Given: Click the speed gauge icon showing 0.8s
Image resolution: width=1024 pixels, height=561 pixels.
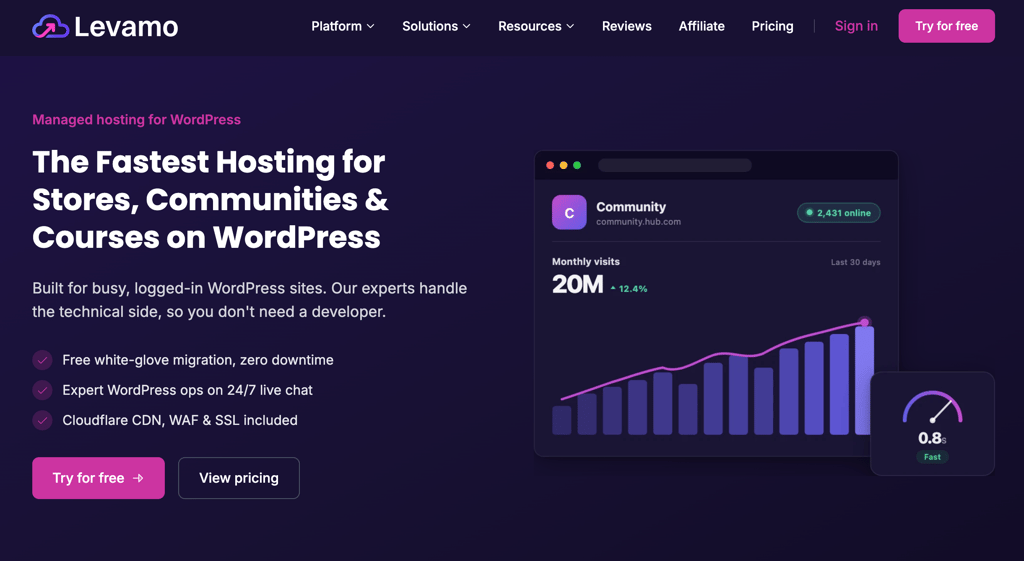Looking at the screenshot, I should pyautogui.click(x=932, y=408).
